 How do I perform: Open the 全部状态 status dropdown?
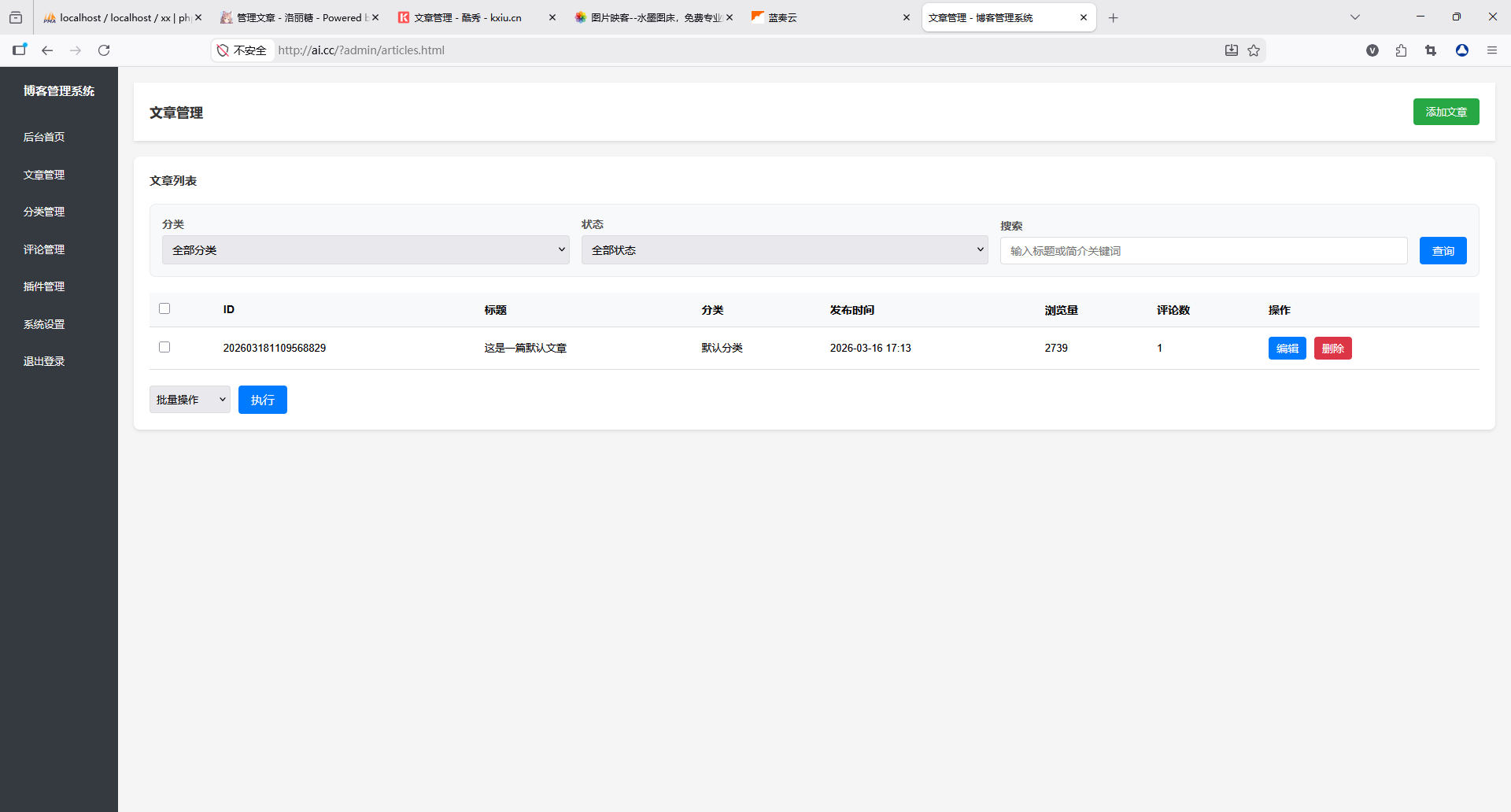(784, 250)
